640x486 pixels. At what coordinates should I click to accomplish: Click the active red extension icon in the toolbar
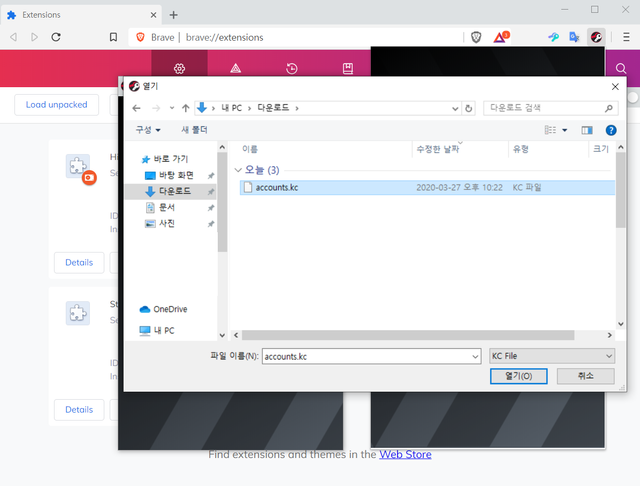(x=596, y=37)
